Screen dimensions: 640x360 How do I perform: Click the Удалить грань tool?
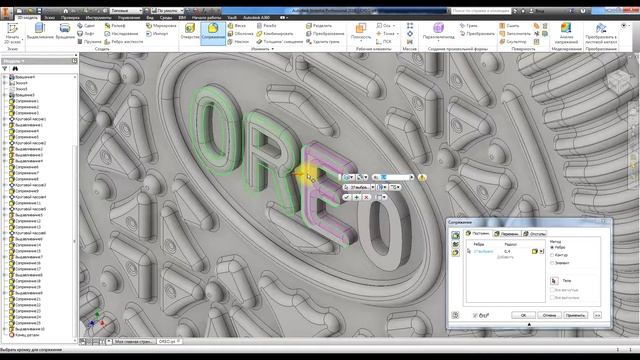(322, 41)
